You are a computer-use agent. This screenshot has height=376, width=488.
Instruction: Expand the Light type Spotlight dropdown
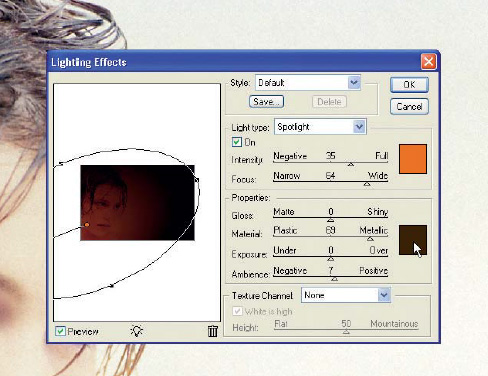pos(320,127)
